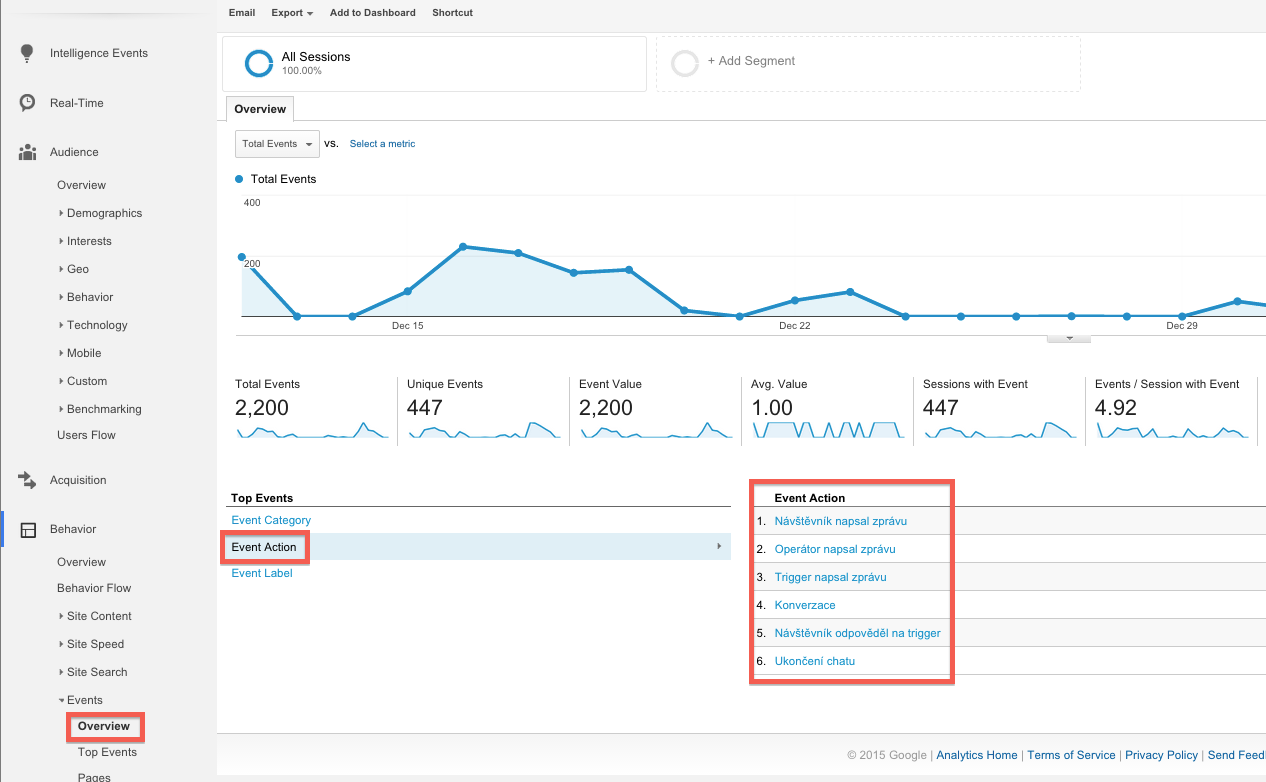Click the Intelligence Events lightbulb icon
1266x782 pixels.
(x=28, y=54)
